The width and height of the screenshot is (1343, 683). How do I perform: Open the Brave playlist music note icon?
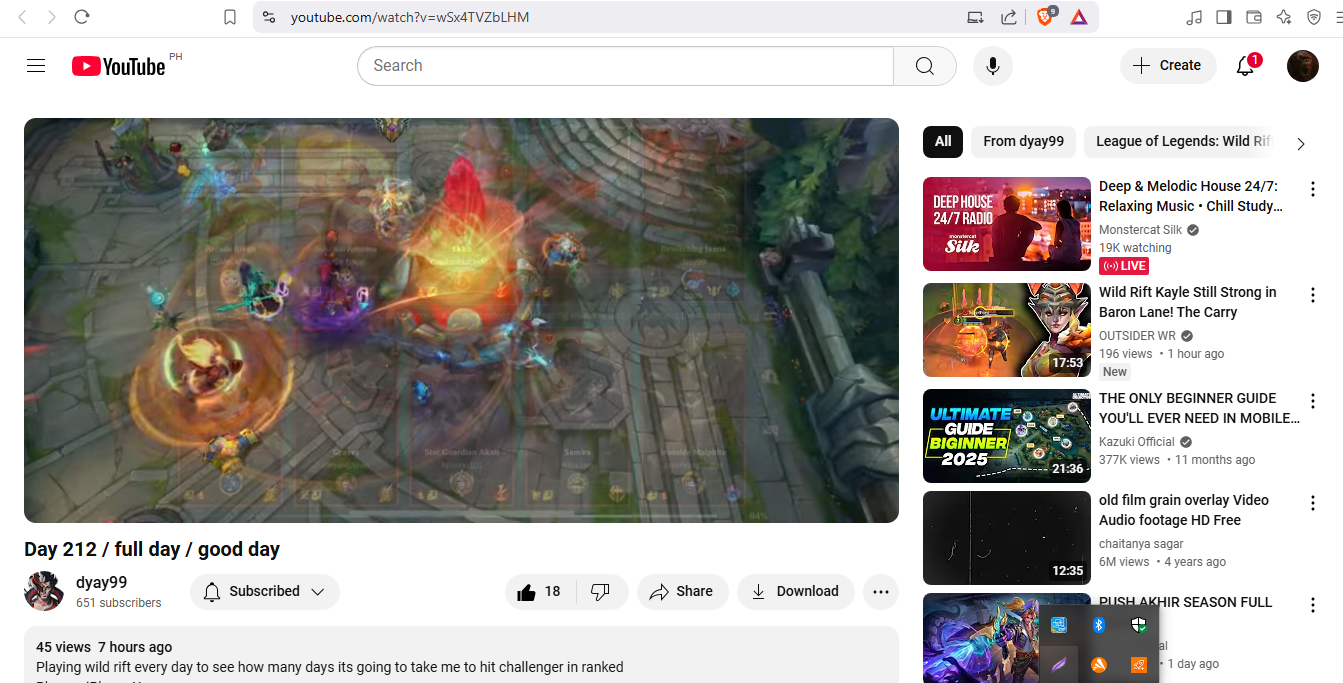tap(1194, 17)
